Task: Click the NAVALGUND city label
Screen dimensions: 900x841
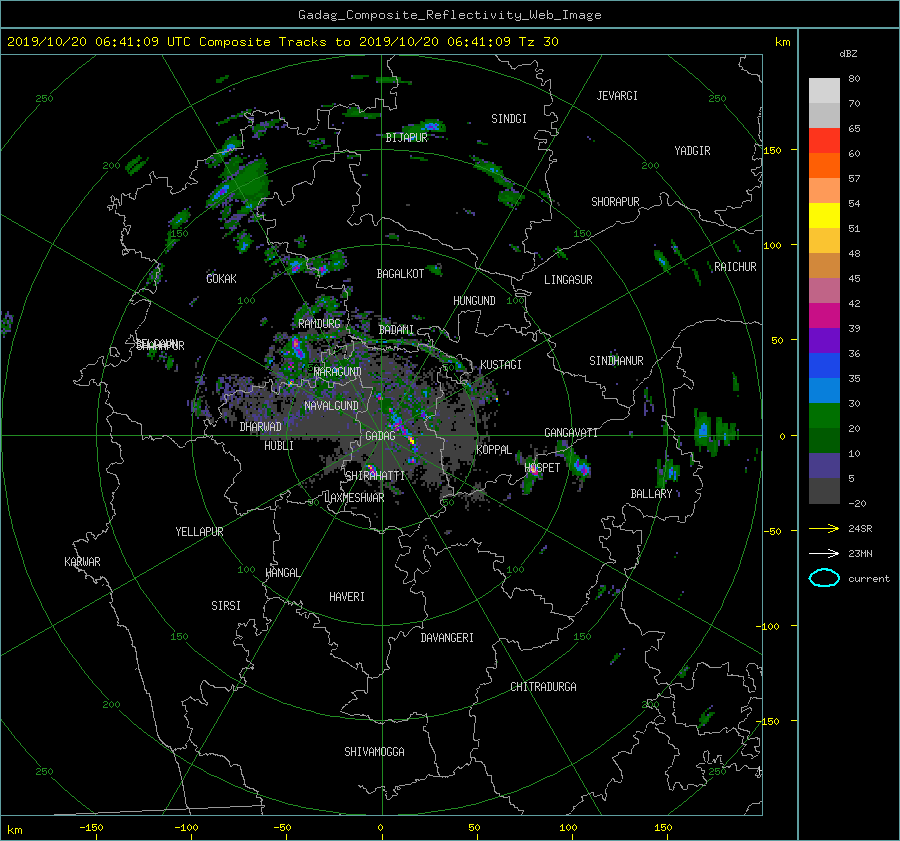Action: pos(331,406)
